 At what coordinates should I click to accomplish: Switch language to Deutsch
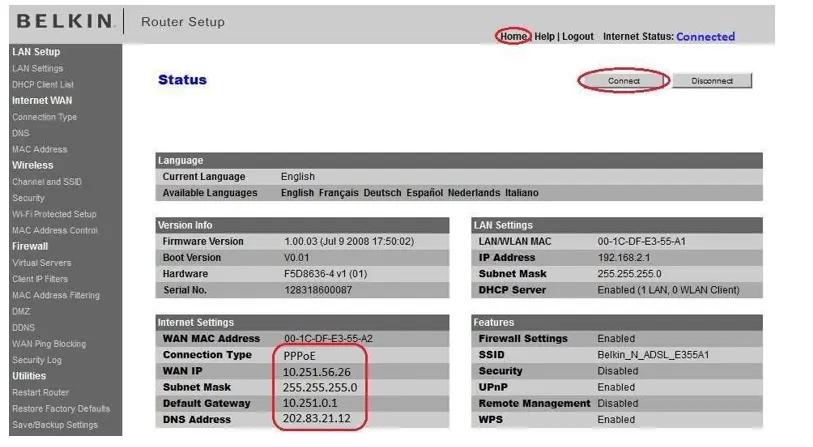click(382, 193)
